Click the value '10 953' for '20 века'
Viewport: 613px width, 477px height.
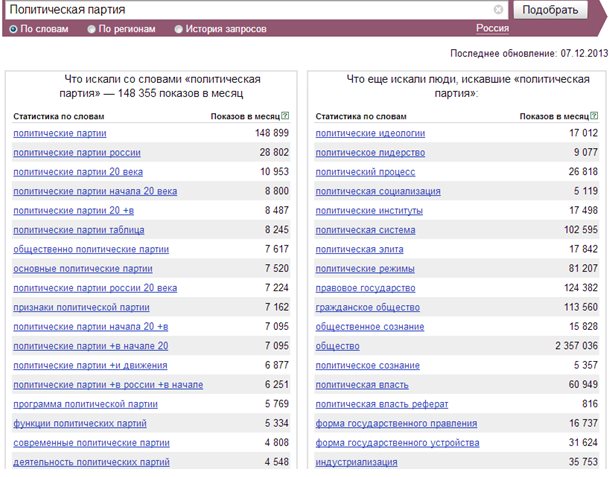click(274, 172)
